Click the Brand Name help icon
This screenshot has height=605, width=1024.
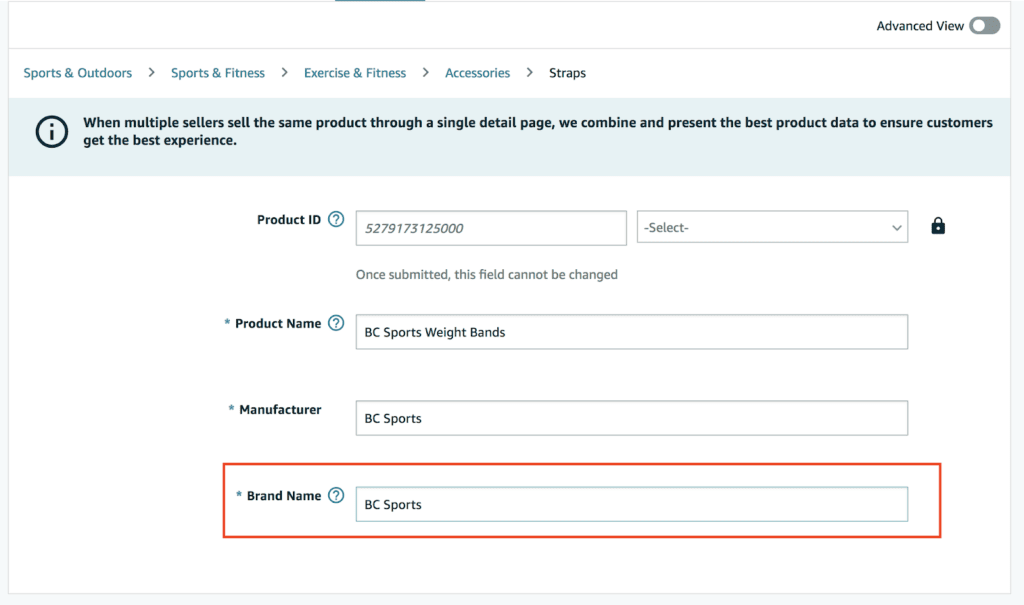[x=336, y=496]
